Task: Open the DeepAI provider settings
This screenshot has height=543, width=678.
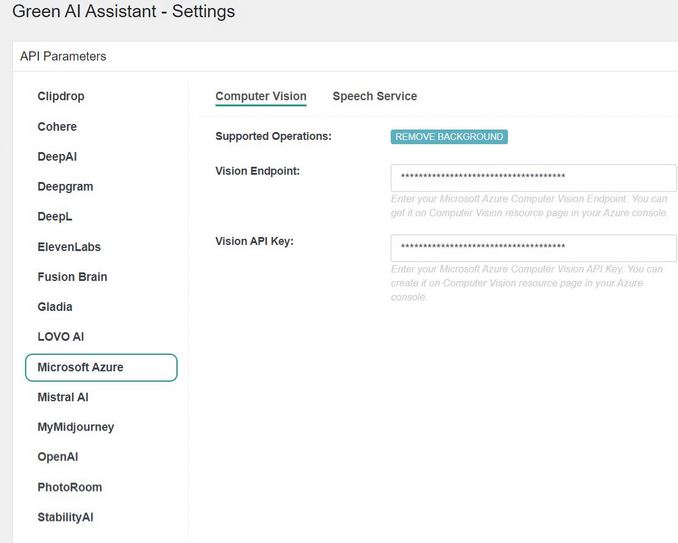Action: tap(57, 157)
